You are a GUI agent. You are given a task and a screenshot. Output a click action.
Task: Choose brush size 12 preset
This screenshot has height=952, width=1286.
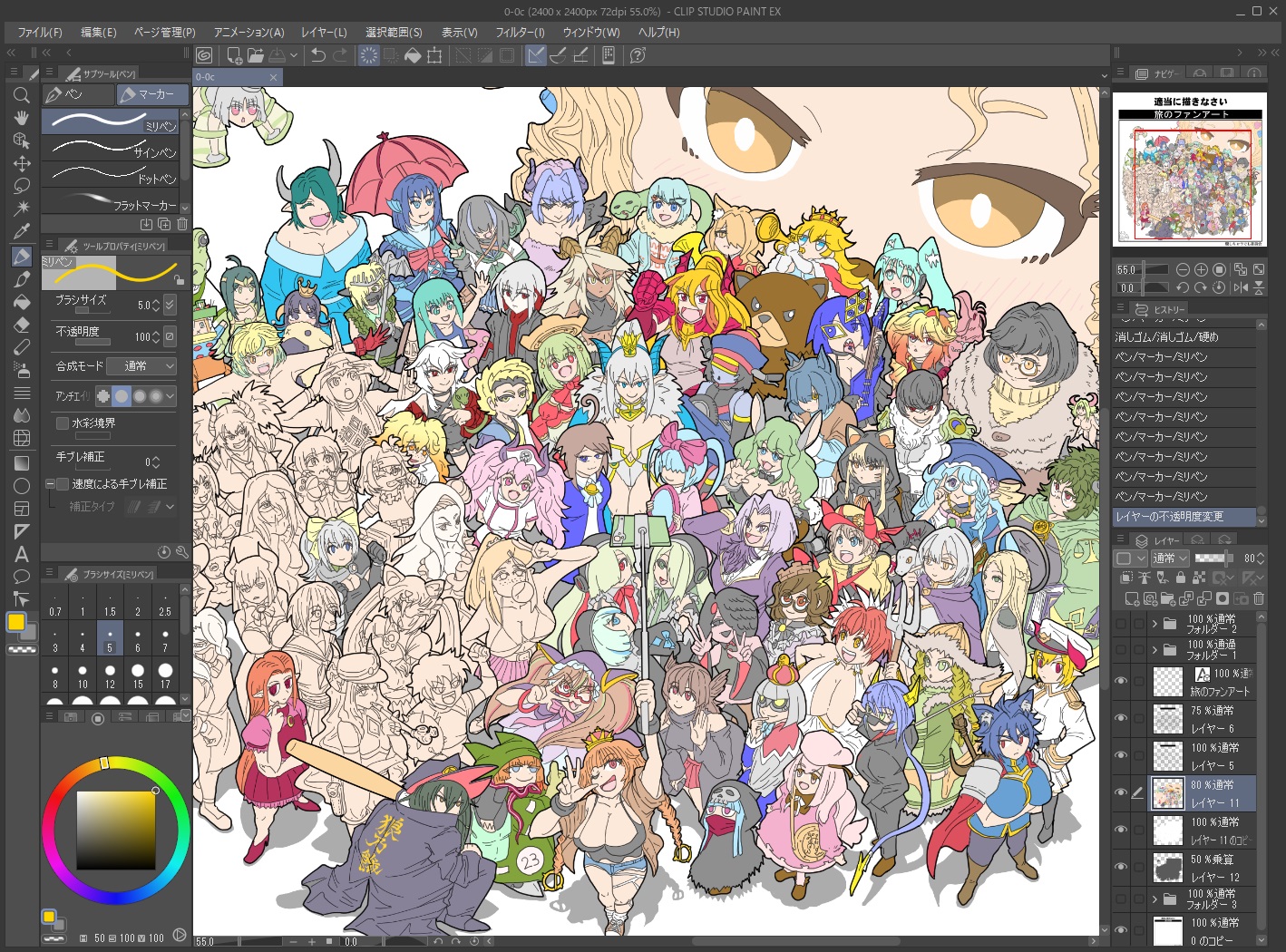pyautogui.click(x=110, y=675)
